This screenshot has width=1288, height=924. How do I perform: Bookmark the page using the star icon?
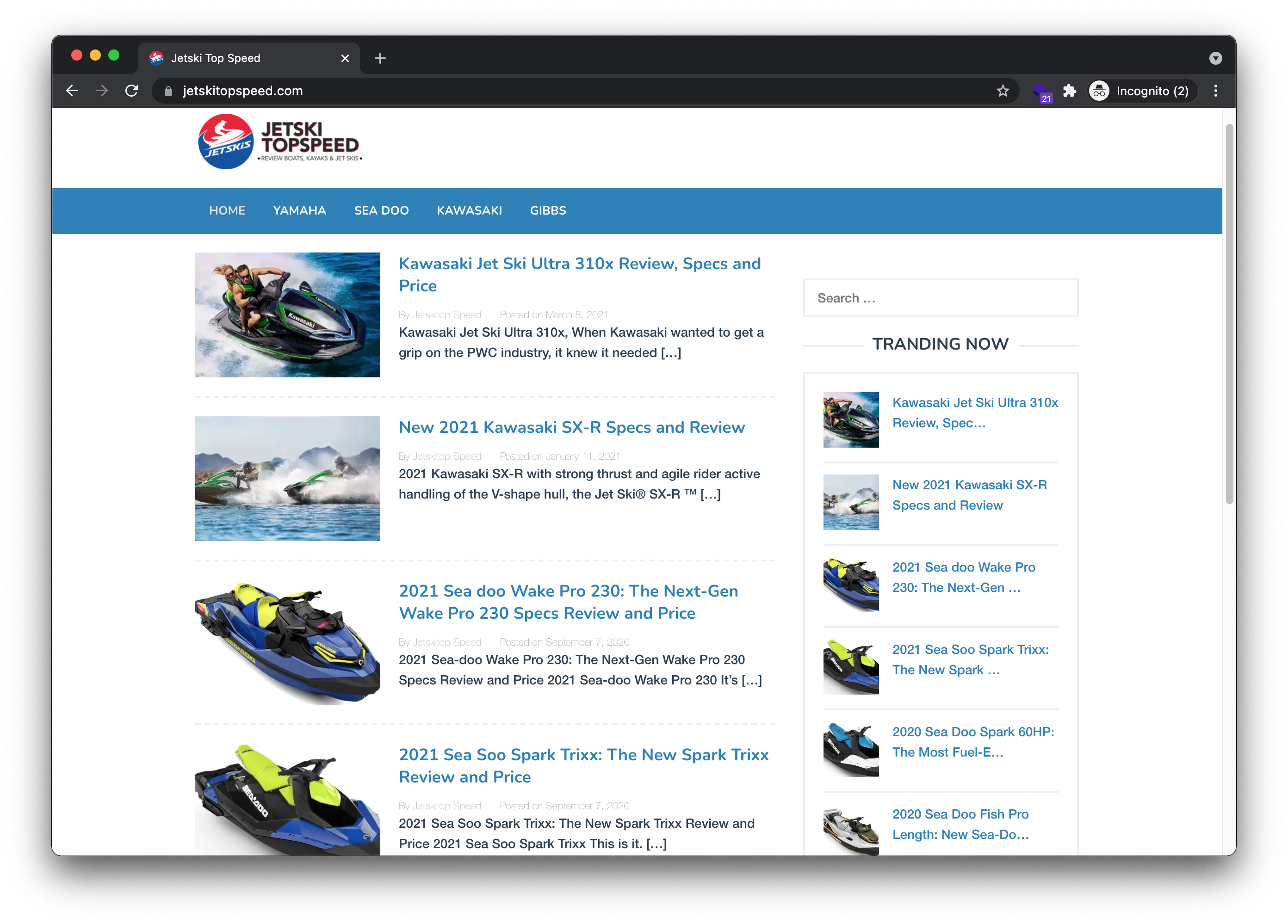click(x=1003, y=91)
